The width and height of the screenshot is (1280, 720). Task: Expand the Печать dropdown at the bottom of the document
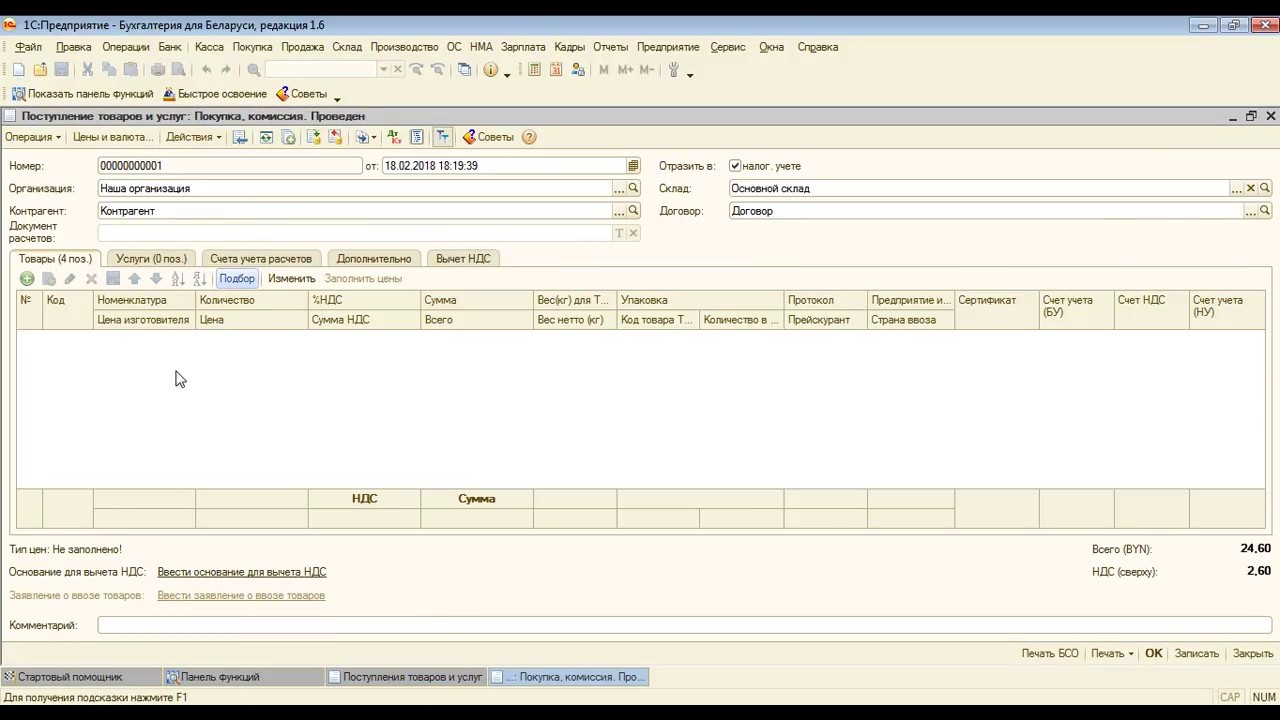click(1112, 653)
